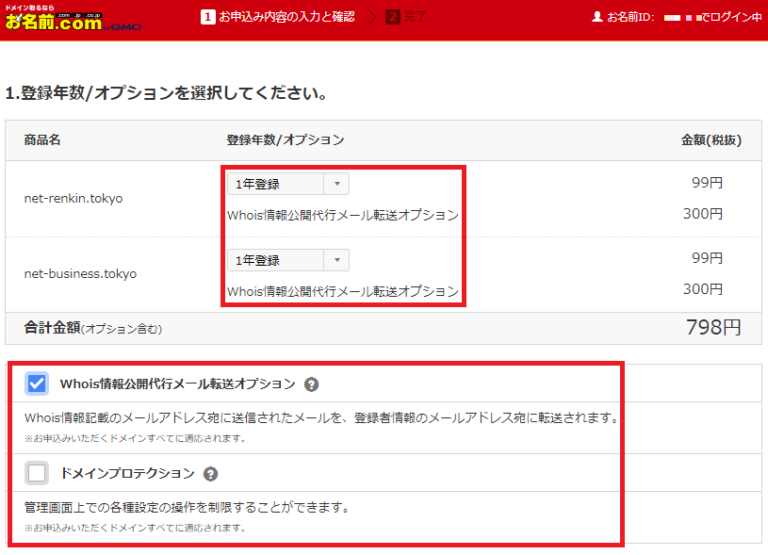Click step 2 完了
This screenshot has height=555, width=768.
pyautogui.click(x=406, y=17)
